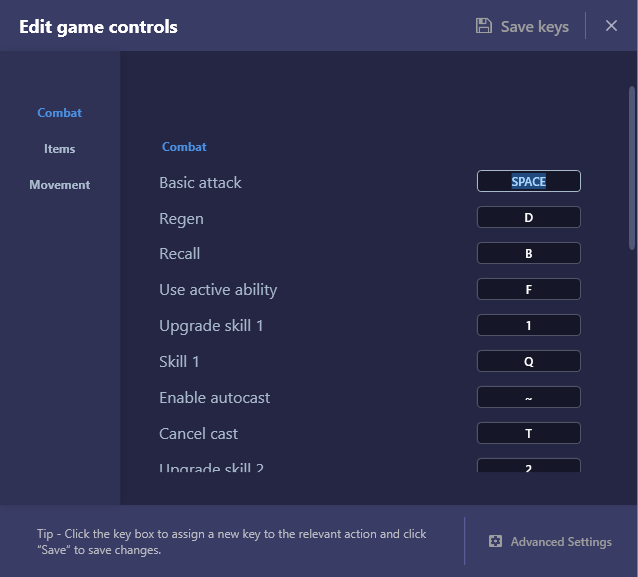
Task: Change the Skill 1 key binding Q
Action: (529, 362)
